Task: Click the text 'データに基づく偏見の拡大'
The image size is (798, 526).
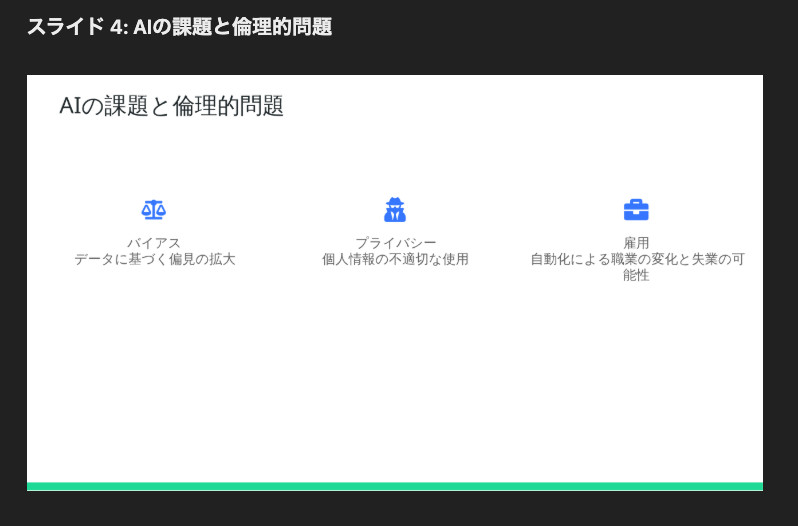Action: click(155, 259)
